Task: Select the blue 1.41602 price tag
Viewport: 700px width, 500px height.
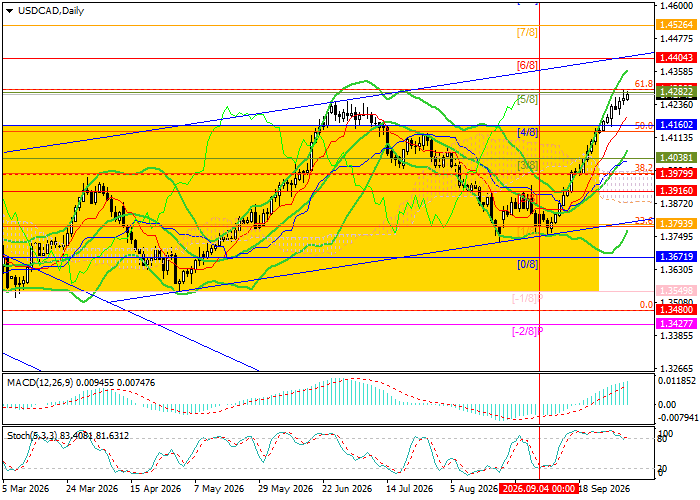Action: 675,125
